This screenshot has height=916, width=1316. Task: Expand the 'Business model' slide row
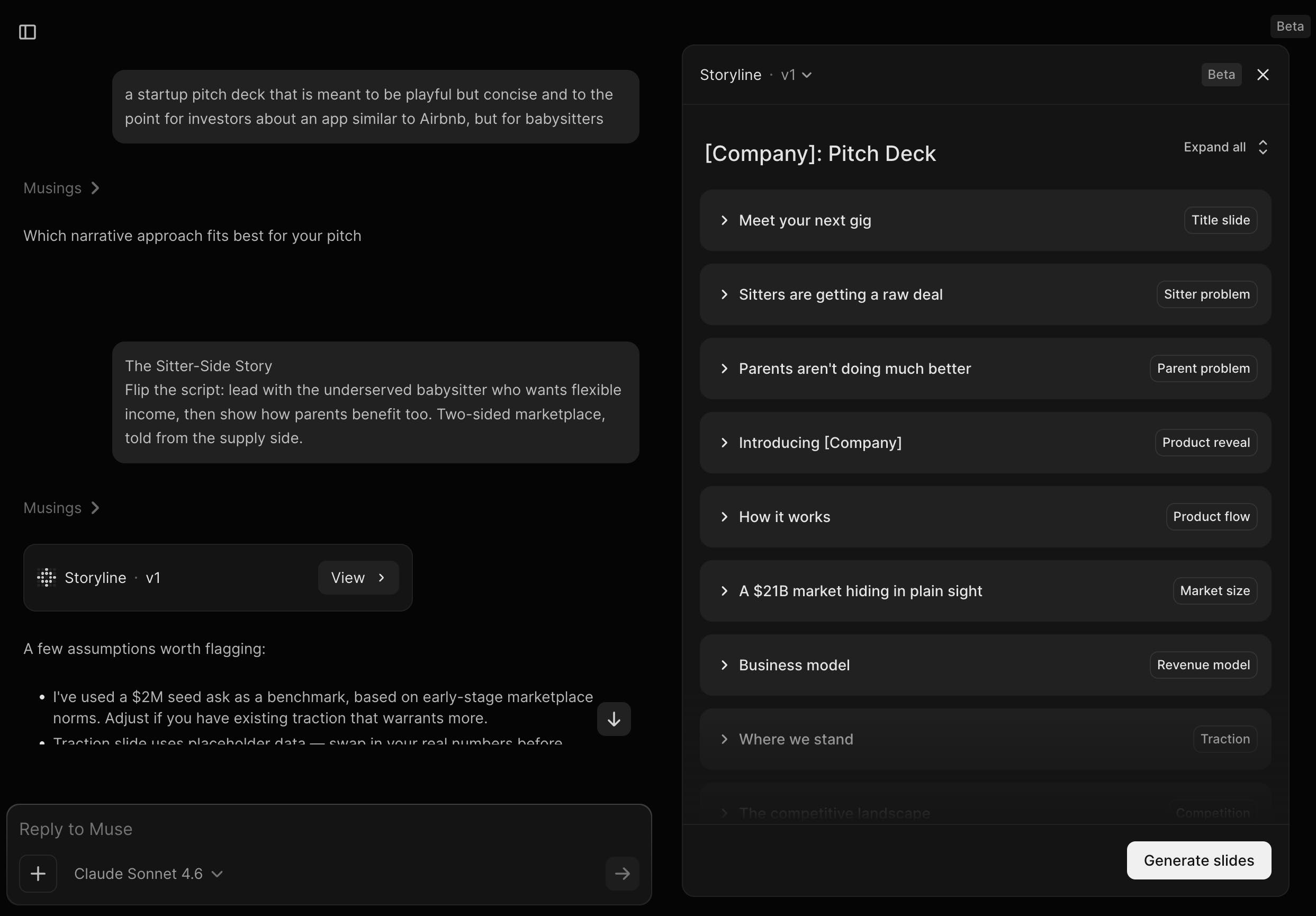tap(725, 665)
